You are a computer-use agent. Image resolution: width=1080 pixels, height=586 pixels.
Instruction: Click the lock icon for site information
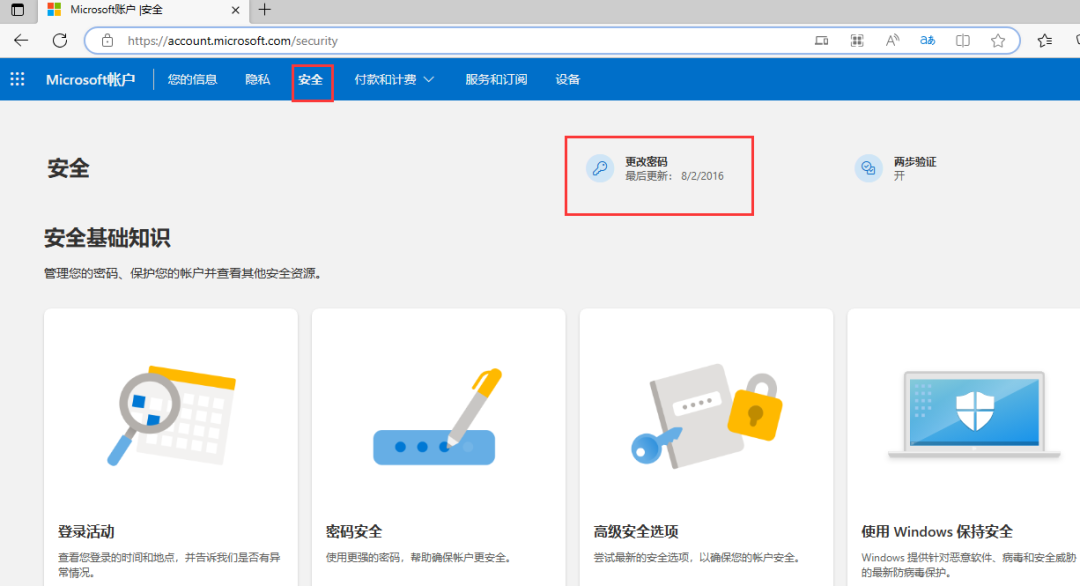click(x=107, y=41)
